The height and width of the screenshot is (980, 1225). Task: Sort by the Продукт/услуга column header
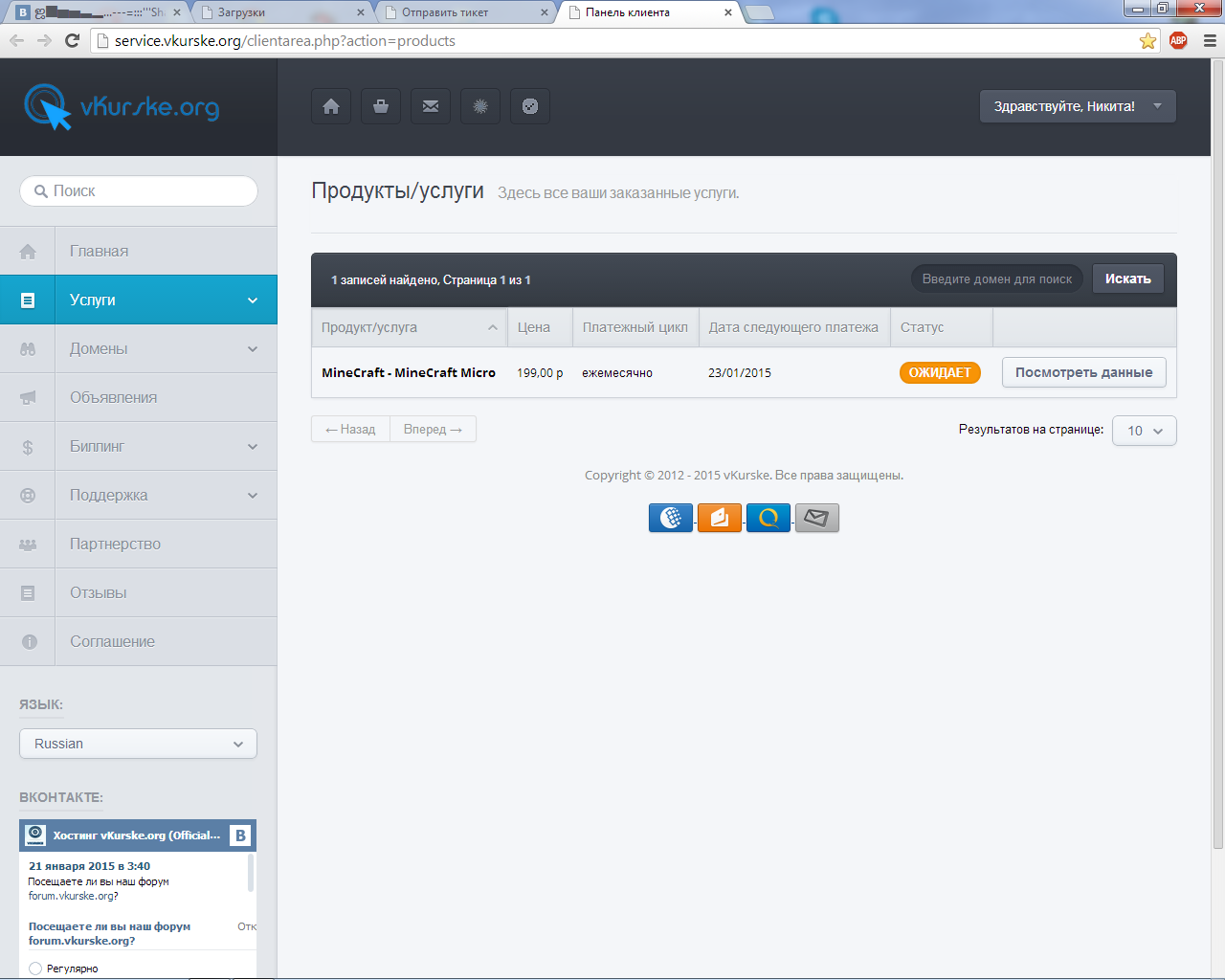click(x=410, y=327)
